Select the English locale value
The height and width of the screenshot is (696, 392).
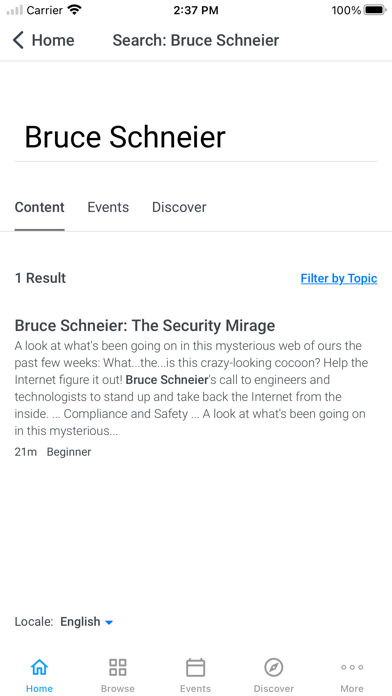tap(80, 621)
